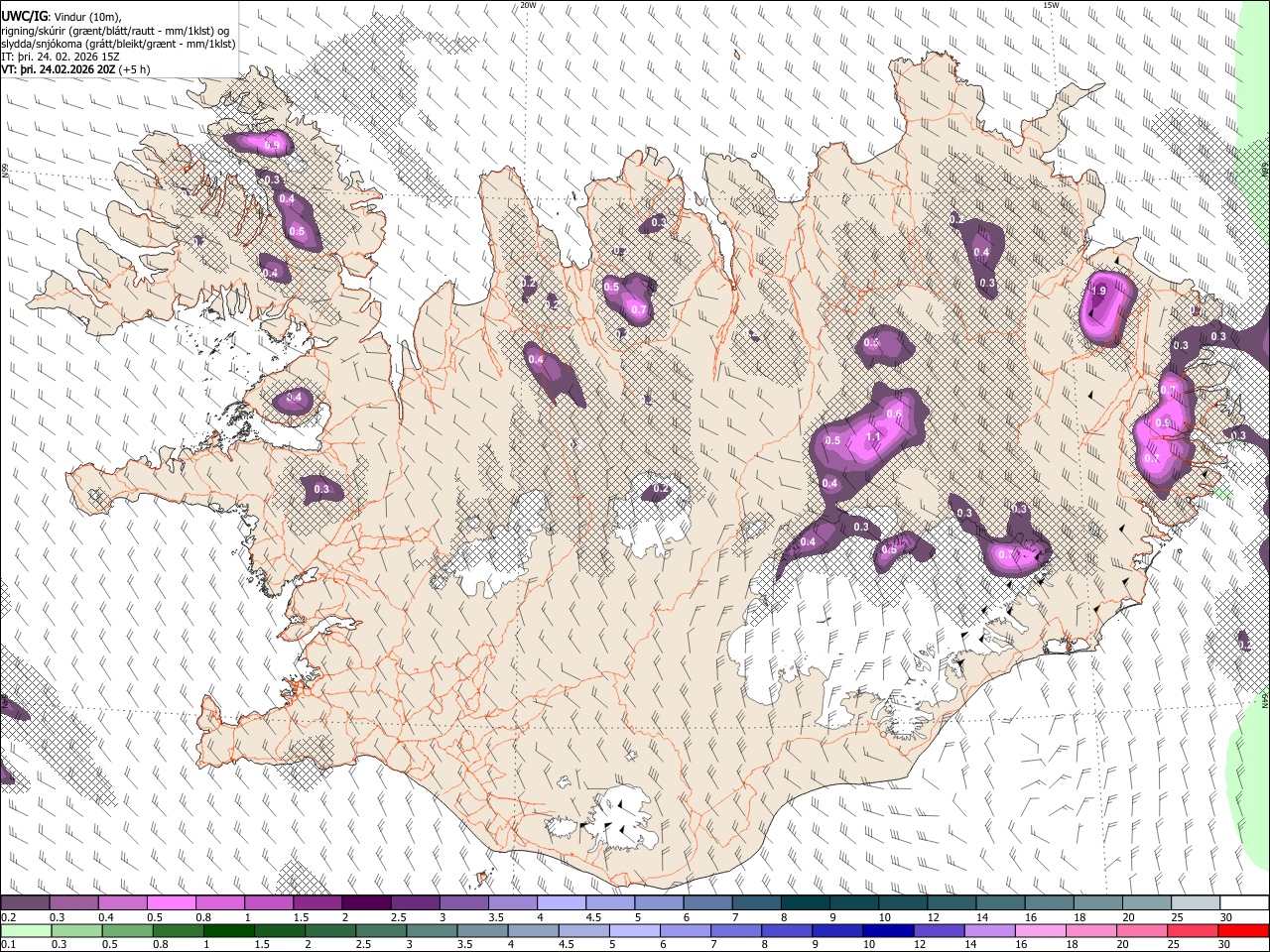Image resolution: width=1270 pixels, height=952 pixels.
Task: Choose the dark teal 8 swatch, upper scale
Action: click(x=804, y=903)
